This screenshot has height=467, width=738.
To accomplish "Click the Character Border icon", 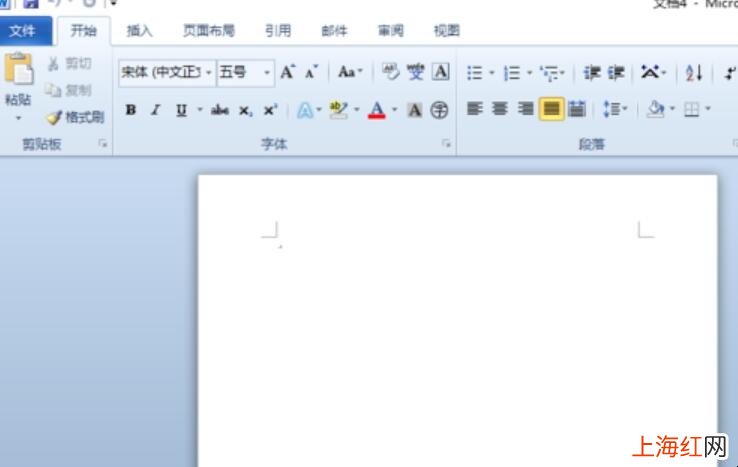I will tap(441, 72).
